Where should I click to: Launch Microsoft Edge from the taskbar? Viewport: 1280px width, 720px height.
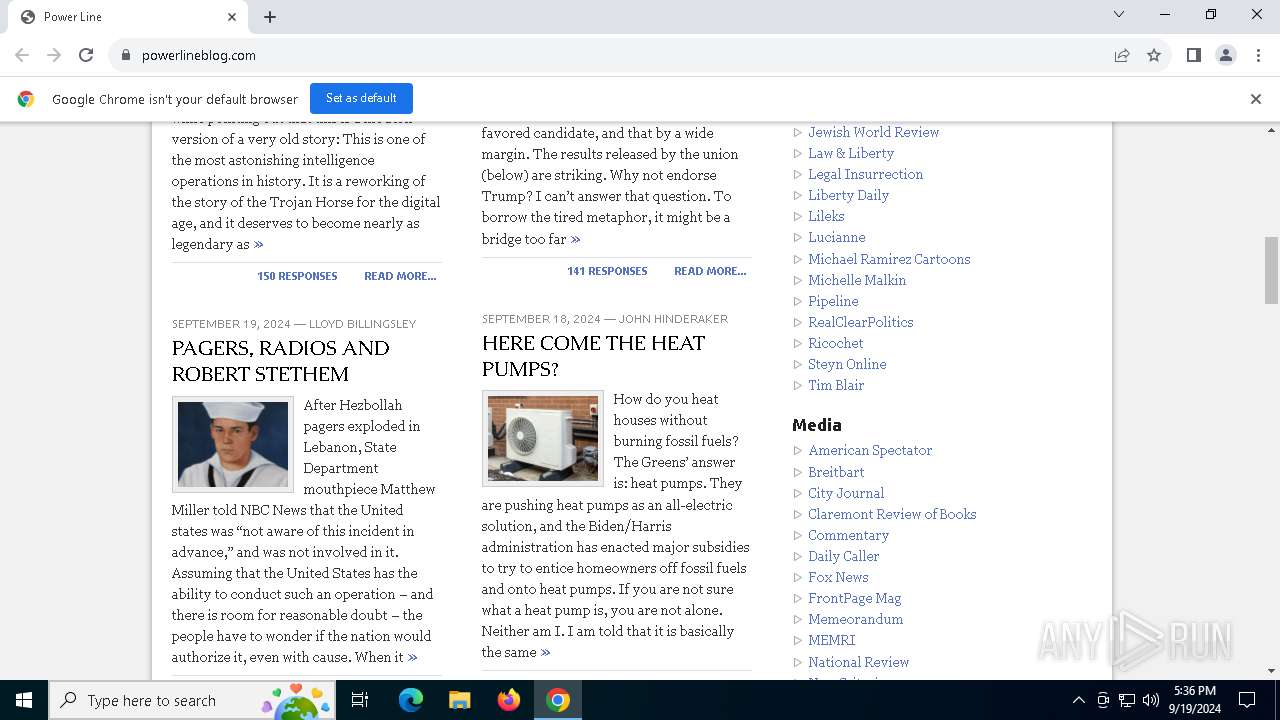click(x=411, y=700)
